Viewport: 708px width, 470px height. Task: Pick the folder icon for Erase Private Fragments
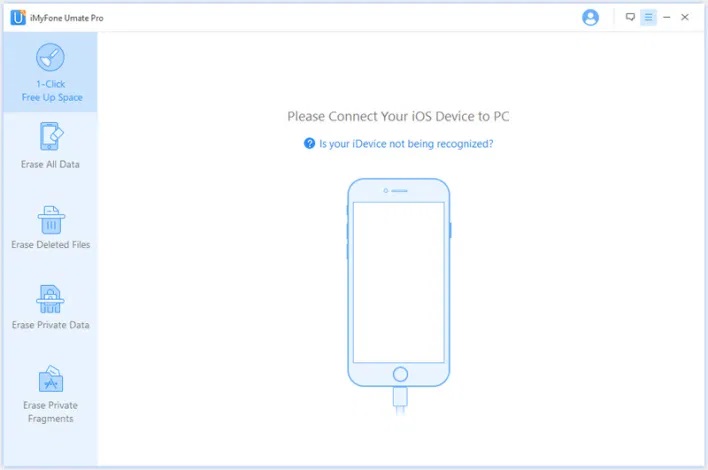pyautogui.click(x=51, y=379)
